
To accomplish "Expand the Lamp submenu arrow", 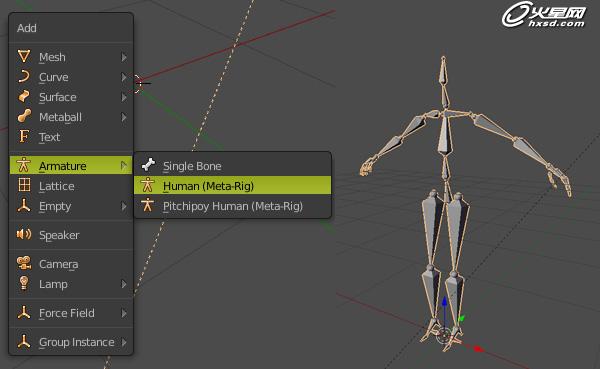I will [x=124, y=284].
